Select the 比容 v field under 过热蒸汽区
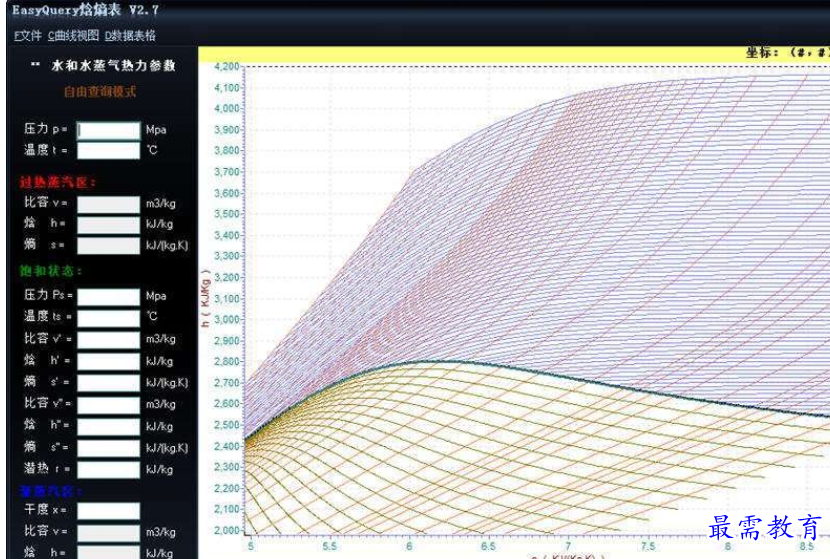Screen dimensions: 830x559 [x=109, y=204]
